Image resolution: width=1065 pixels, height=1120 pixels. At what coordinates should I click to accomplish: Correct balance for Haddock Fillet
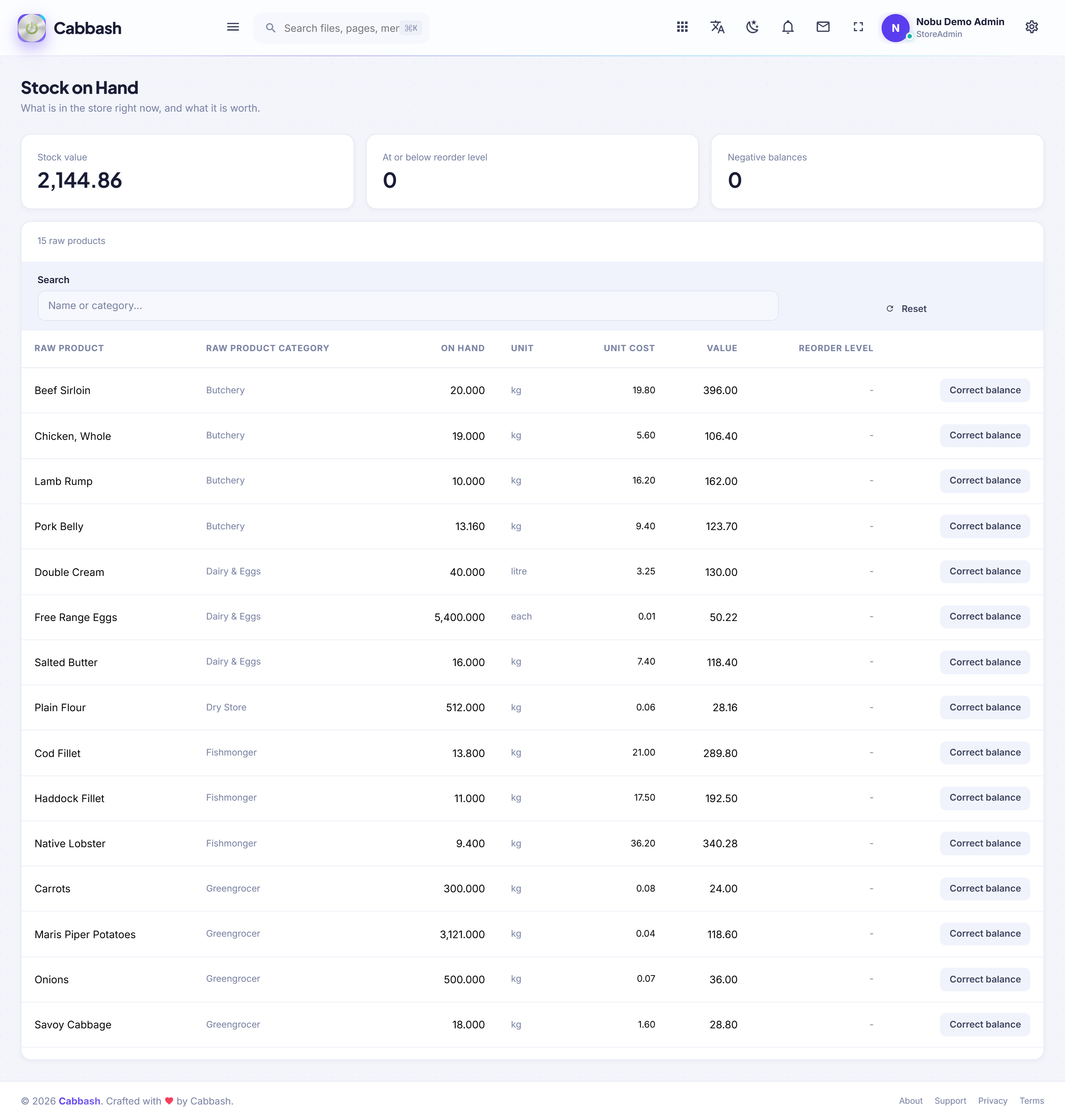(x=984, y=798)
